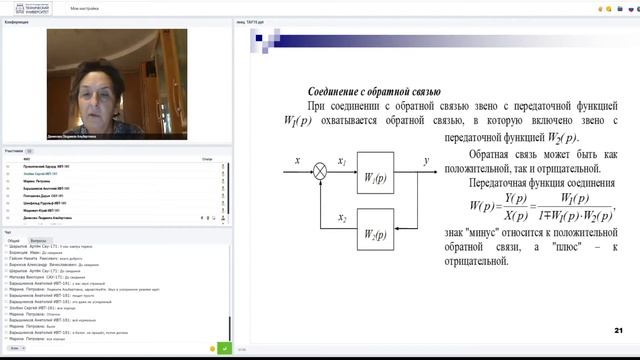Click presenter person icon for Денисова Людмила
The height and width of the screenshot is (360, 640).
pyautogui.click(x=223, y=218)
